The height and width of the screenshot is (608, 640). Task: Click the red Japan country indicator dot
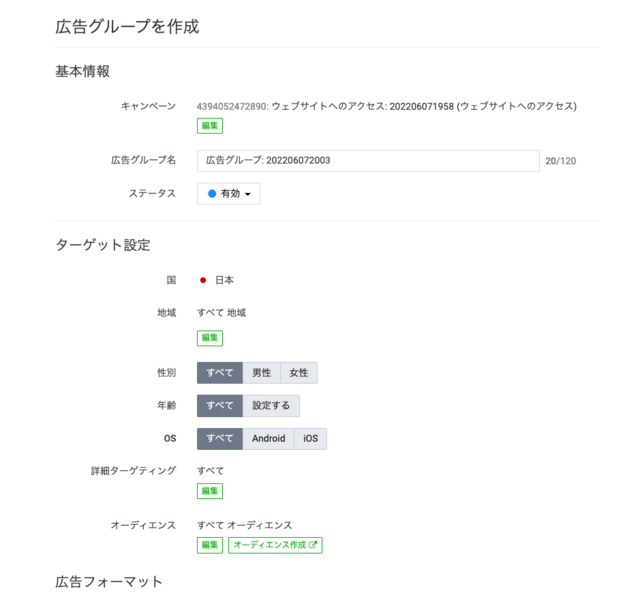203,280
